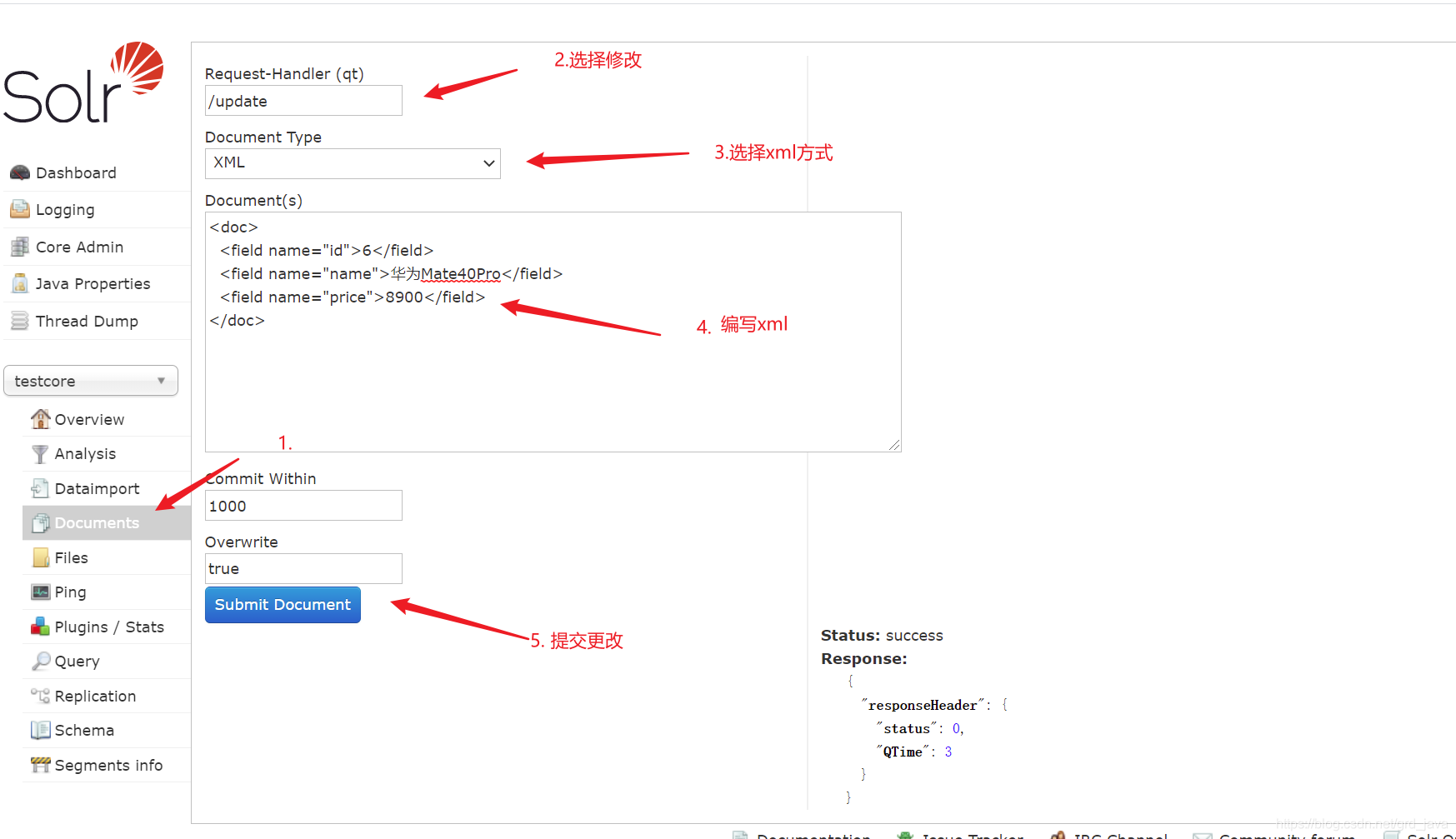Click the Status: success text
This screenshot has height=839, width=1456.
coord(882,635)
